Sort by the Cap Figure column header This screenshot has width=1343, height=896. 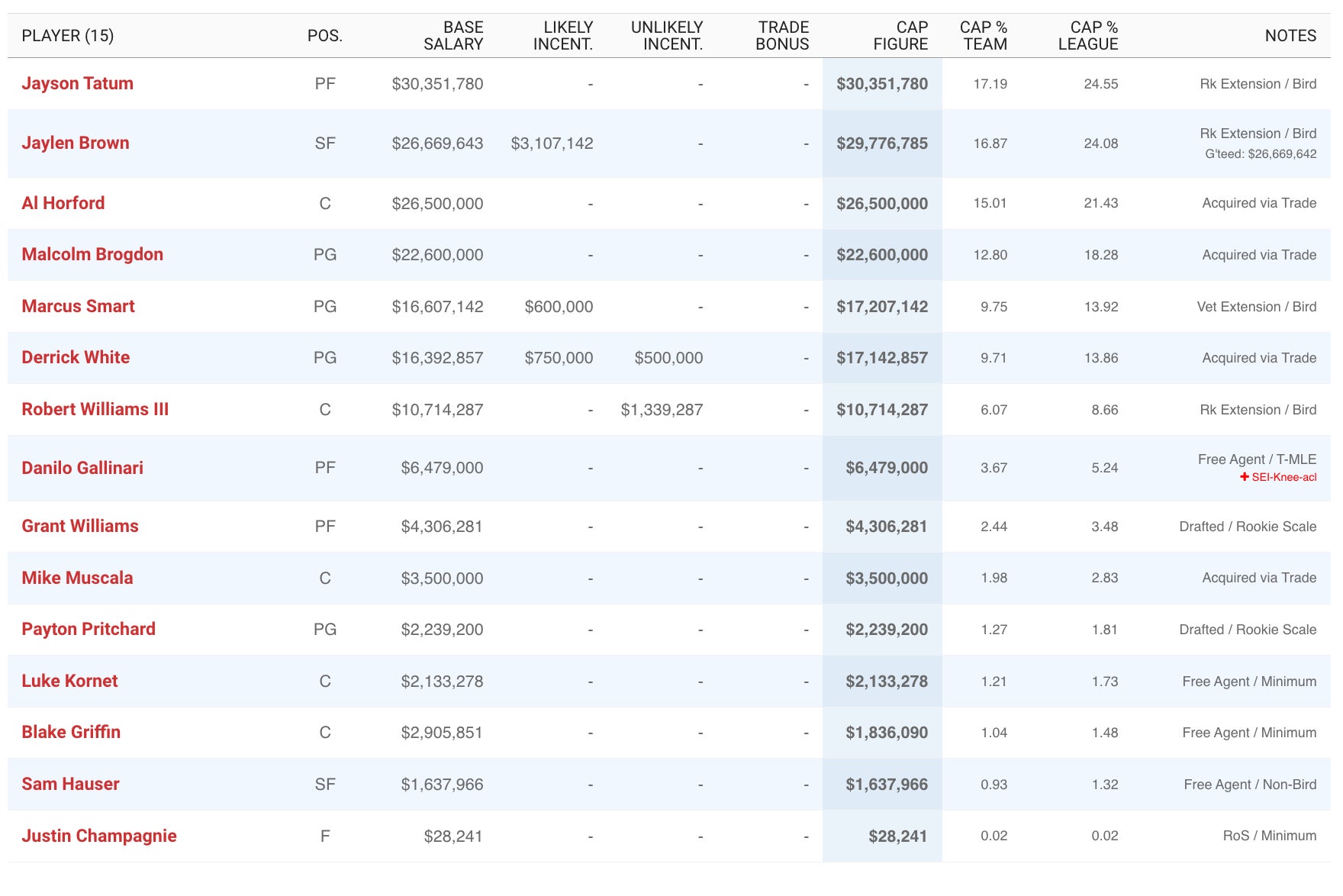[900, 36]
